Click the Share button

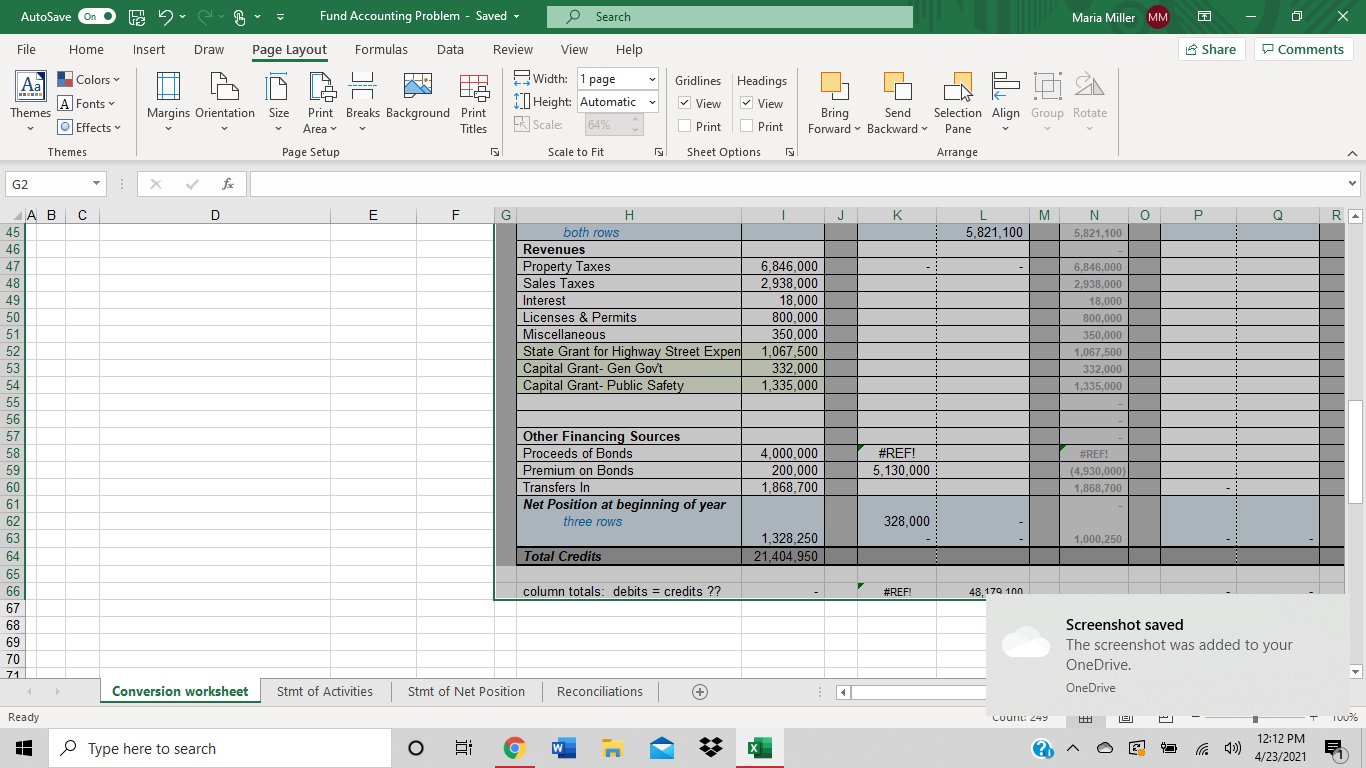click(1211, 48)
